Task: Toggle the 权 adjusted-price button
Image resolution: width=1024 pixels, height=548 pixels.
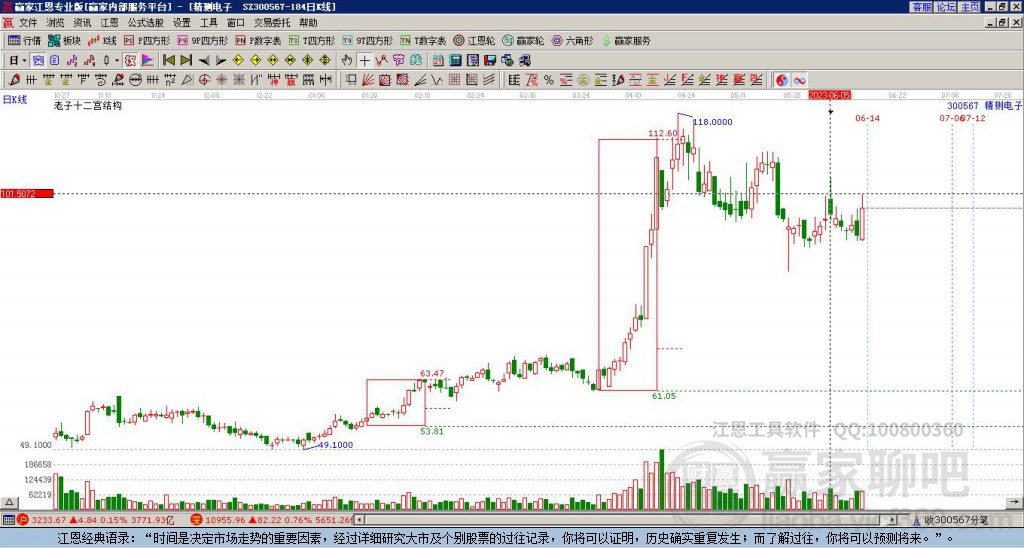Action: point(130,61)
